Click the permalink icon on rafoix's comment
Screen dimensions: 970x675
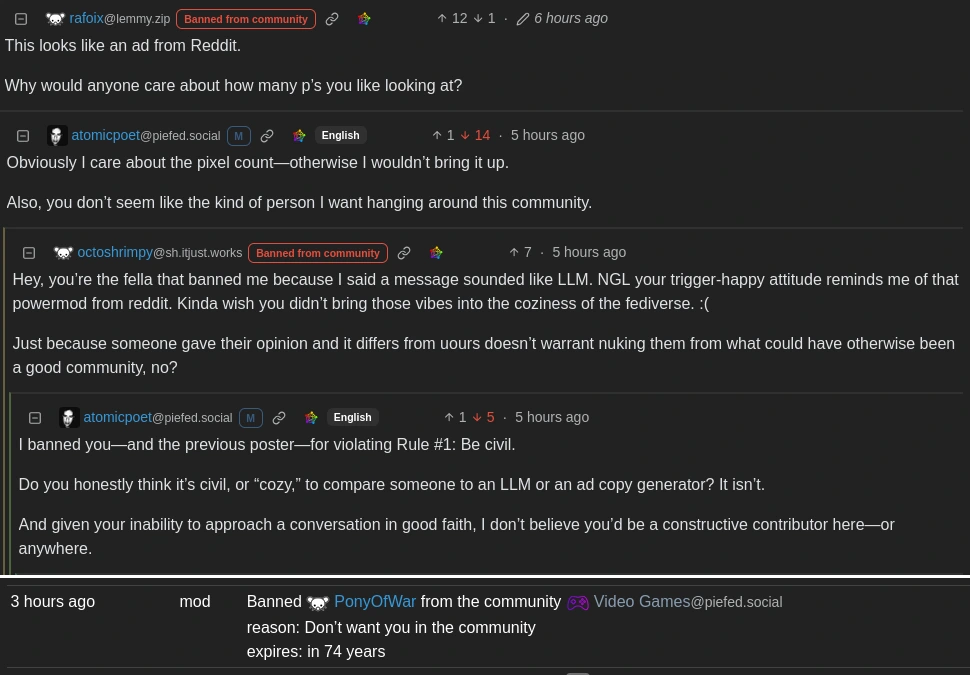tap(332, 19)
